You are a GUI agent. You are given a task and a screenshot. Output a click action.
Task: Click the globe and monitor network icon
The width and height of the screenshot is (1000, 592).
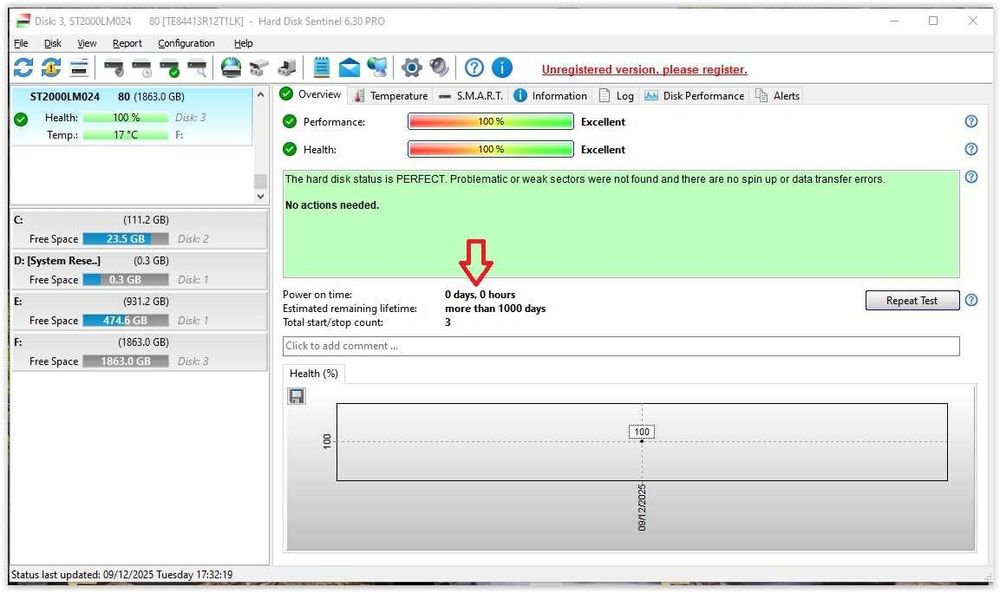click(377, 67)
